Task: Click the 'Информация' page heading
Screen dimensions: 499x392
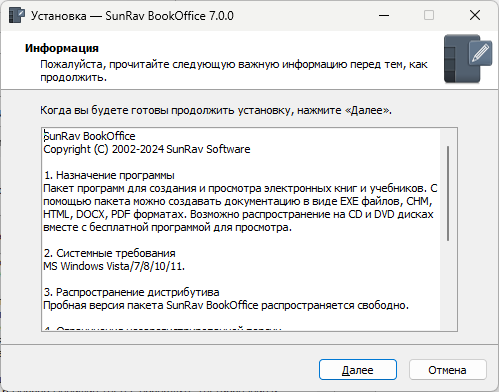Action: tap(62, 48)
